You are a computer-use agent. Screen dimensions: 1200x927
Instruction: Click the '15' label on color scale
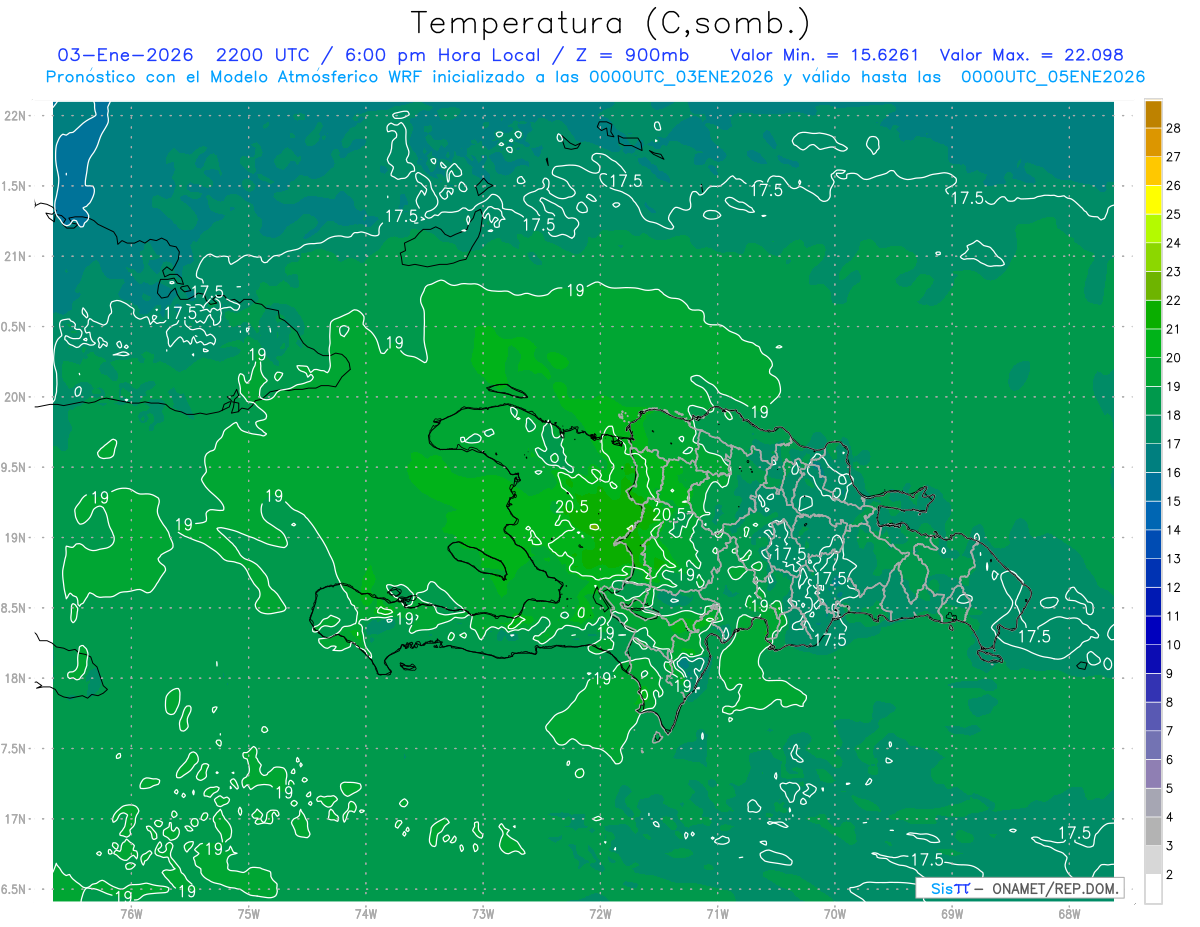pos(1174,501)
